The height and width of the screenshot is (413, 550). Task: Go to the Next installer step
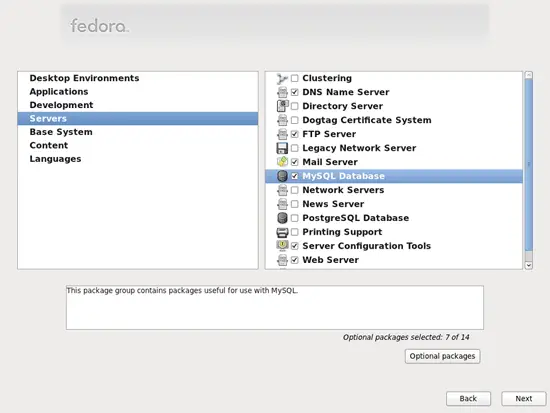point(523,399)
